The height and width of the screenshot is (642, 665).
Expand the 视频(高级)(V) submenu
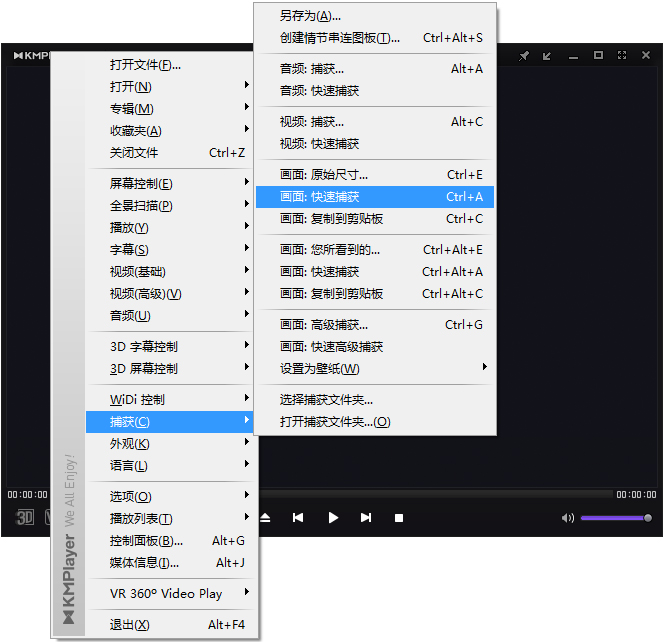pos(170,294)
